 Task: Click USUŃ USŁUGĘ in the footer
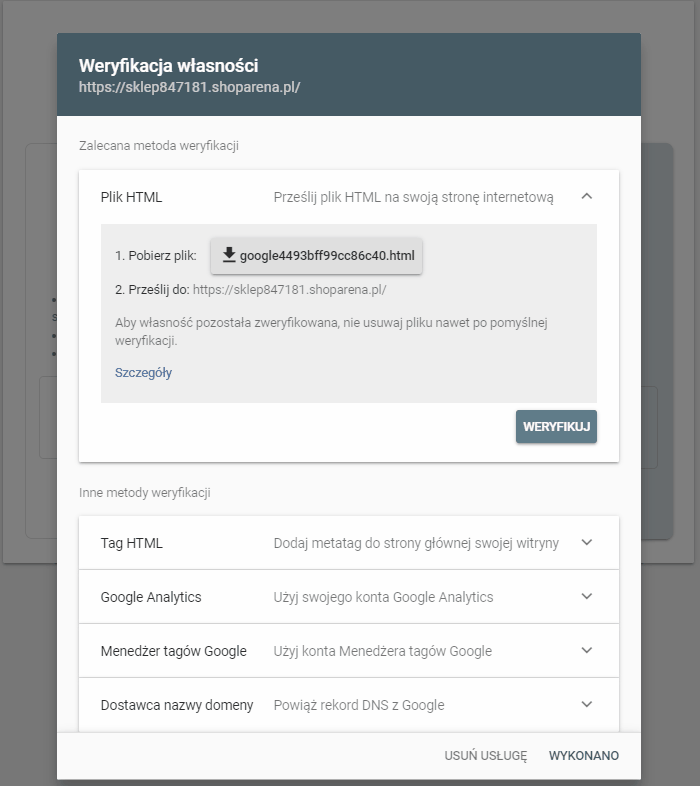(x=485, y=756)
